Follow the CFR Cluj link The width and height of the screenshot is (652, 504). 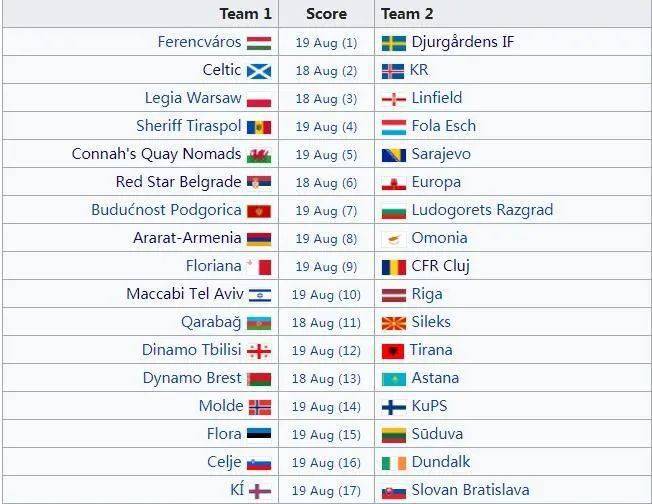tap(440, 266)
